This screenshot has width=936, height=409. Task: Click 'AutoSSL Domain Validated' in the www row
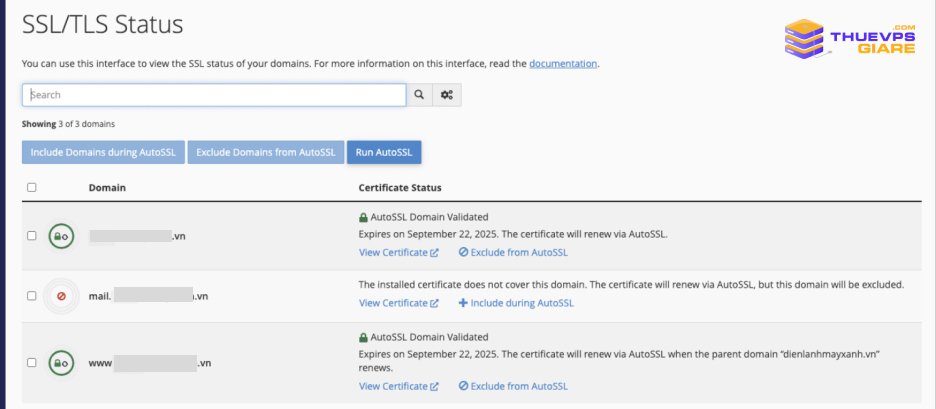point(429,337)
